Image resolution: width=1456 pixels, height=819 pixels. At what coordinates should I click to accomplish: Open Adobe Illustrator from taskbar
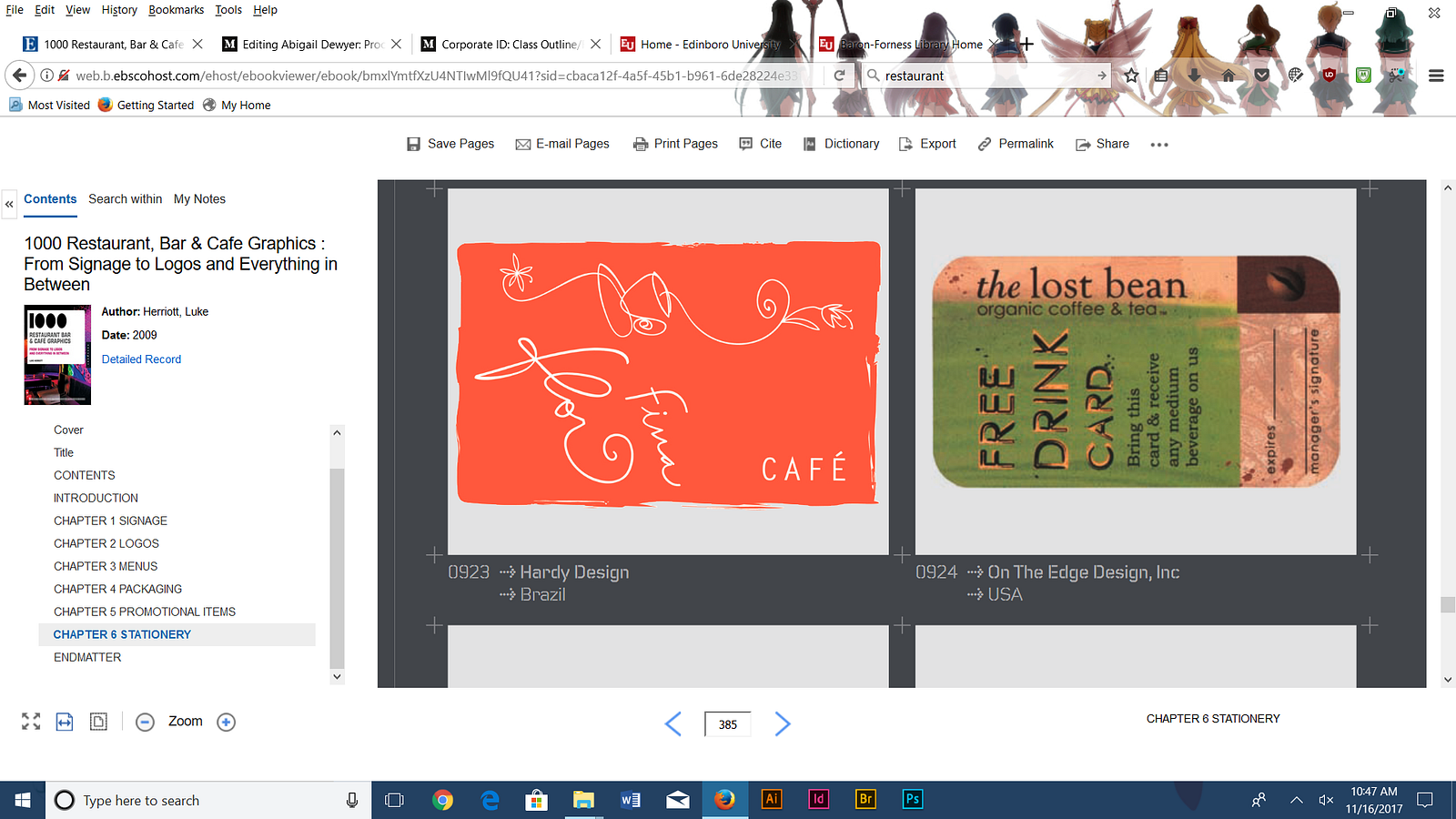click(772, 800)
